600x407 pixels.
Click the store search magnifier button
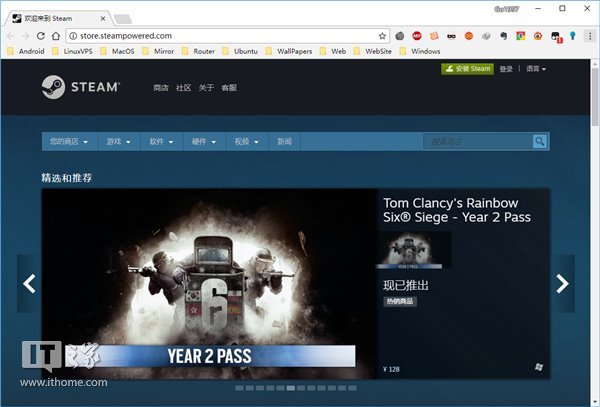click(x=540, y=142)
